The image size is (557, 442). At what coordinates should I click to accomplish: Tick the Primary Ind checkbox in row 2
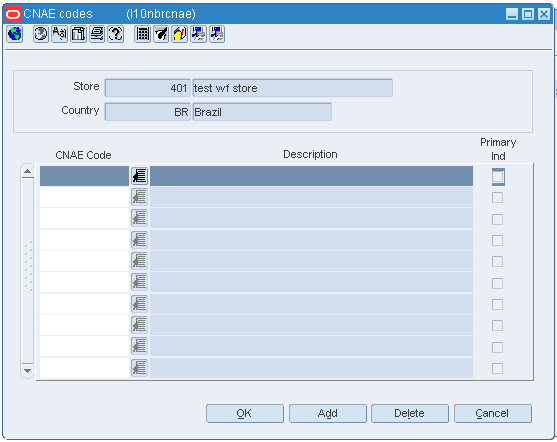coord(497,198)
